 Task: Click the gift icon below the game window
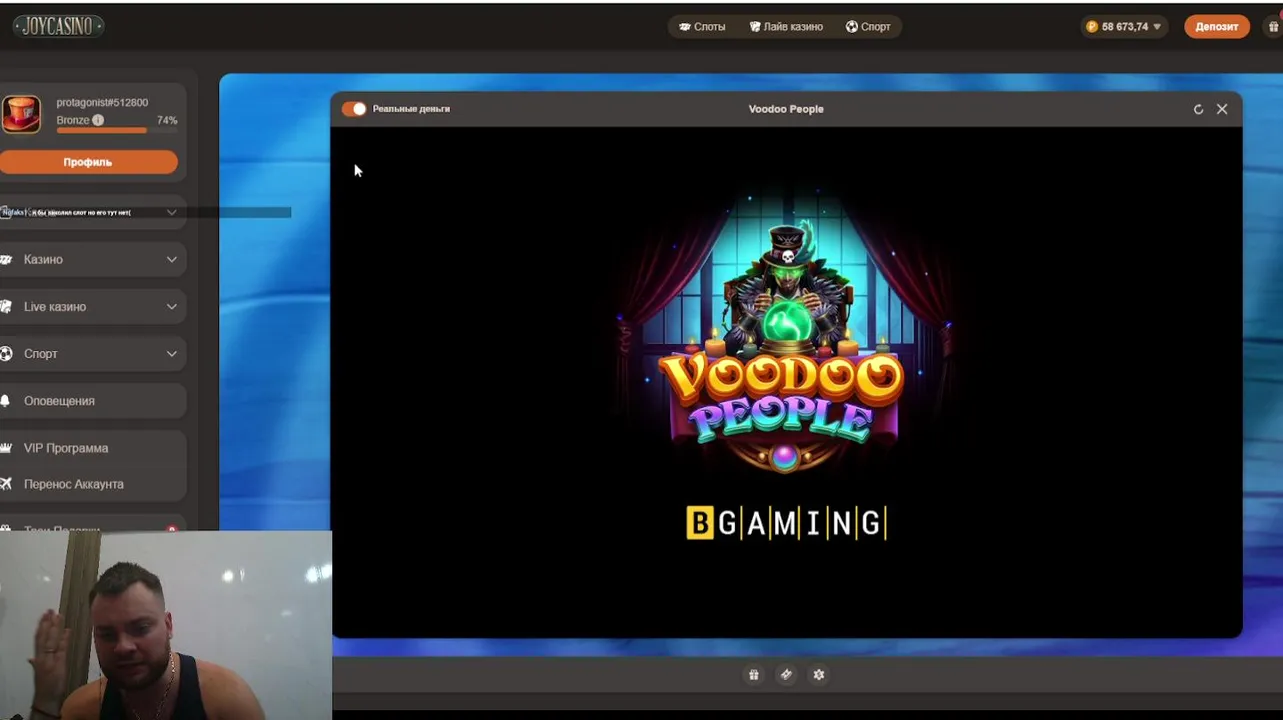(x=754, y=675)
